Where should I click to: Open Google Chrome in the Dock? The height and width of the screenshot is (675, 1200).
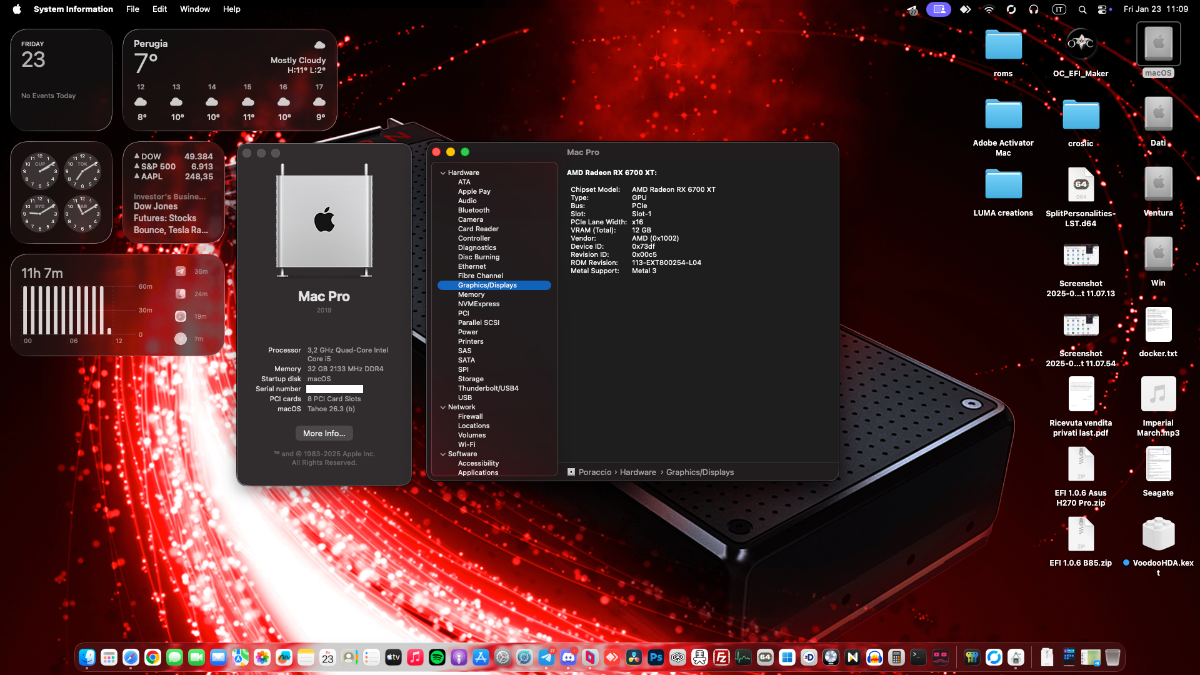[152, 658]
